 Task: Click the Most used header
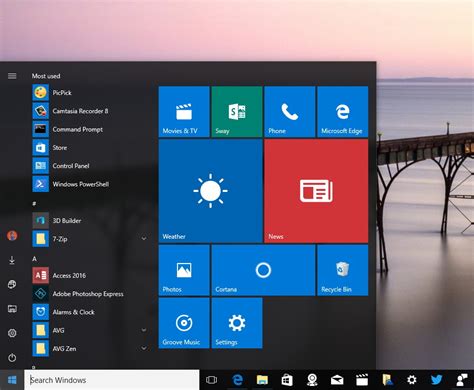point(46,76)
